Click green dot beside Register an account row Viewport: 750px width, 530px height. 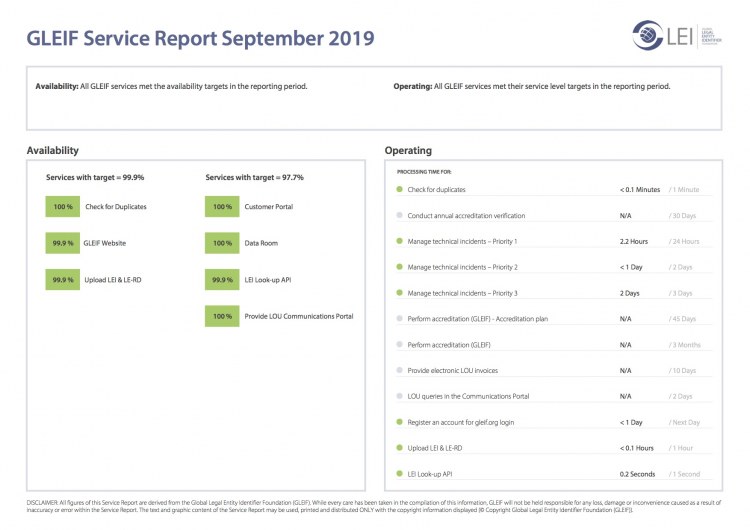click(400, 421)
